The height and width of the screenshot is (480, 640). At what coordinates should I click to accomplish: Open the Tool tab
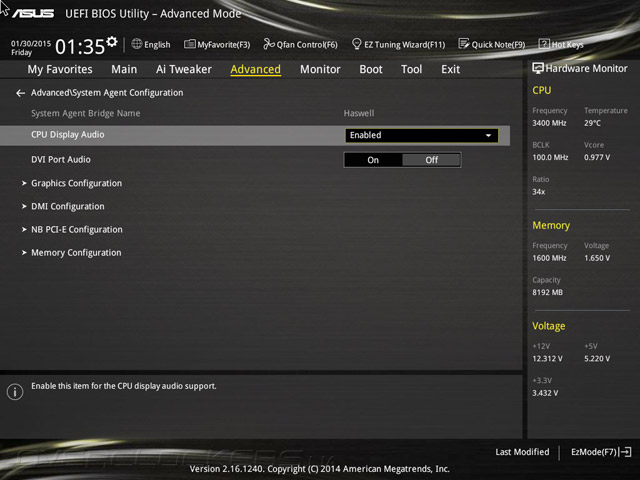(x=411, y=69)
